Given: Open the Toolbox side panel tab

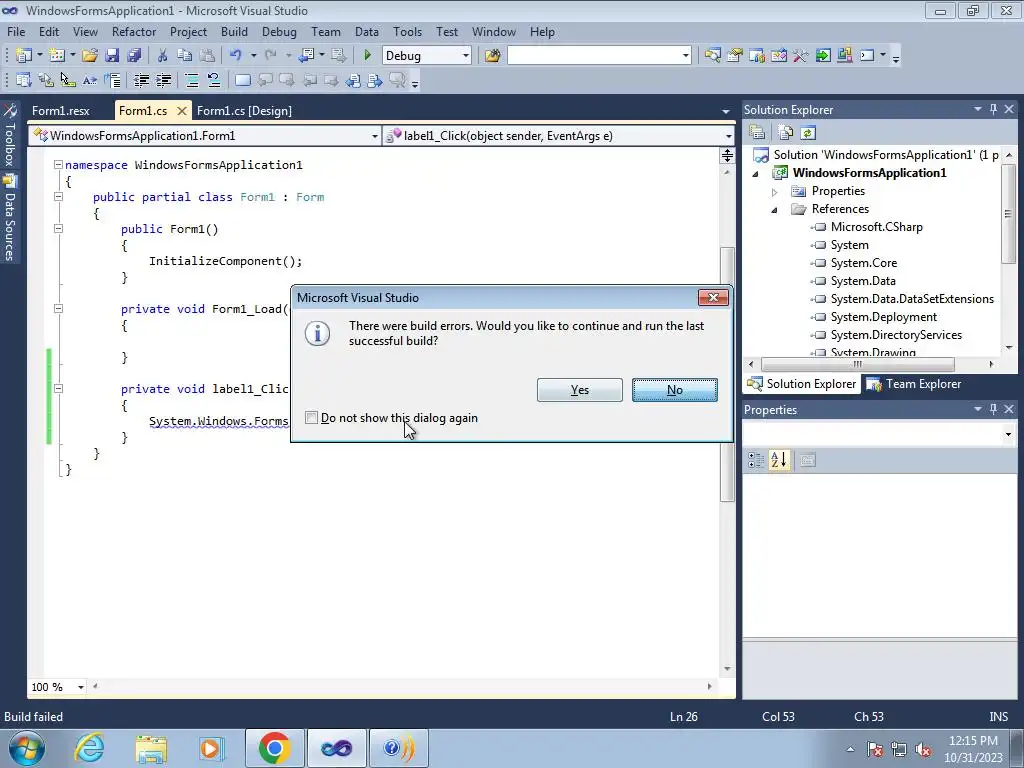Looking at the screenshot, I should click(x=9, y=135).
